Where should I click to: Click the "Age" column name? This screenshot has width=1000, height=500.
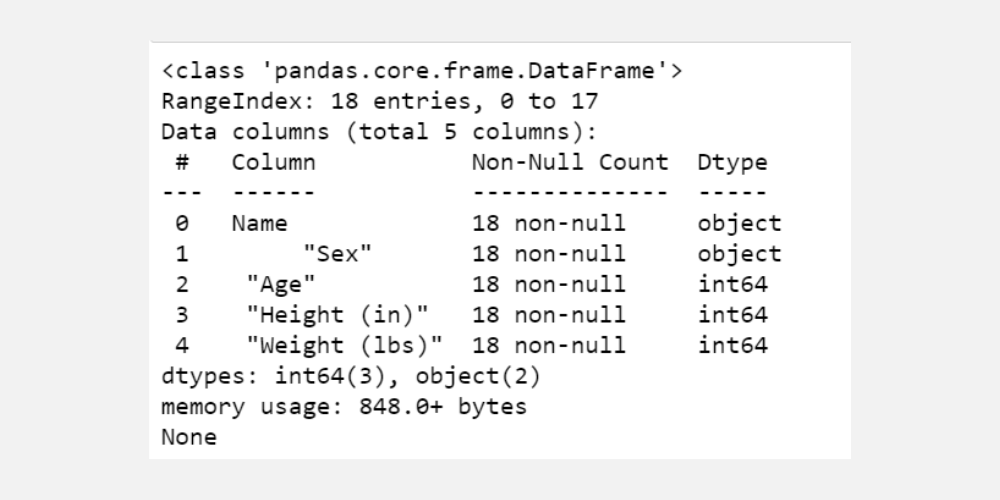click(281, 284)
